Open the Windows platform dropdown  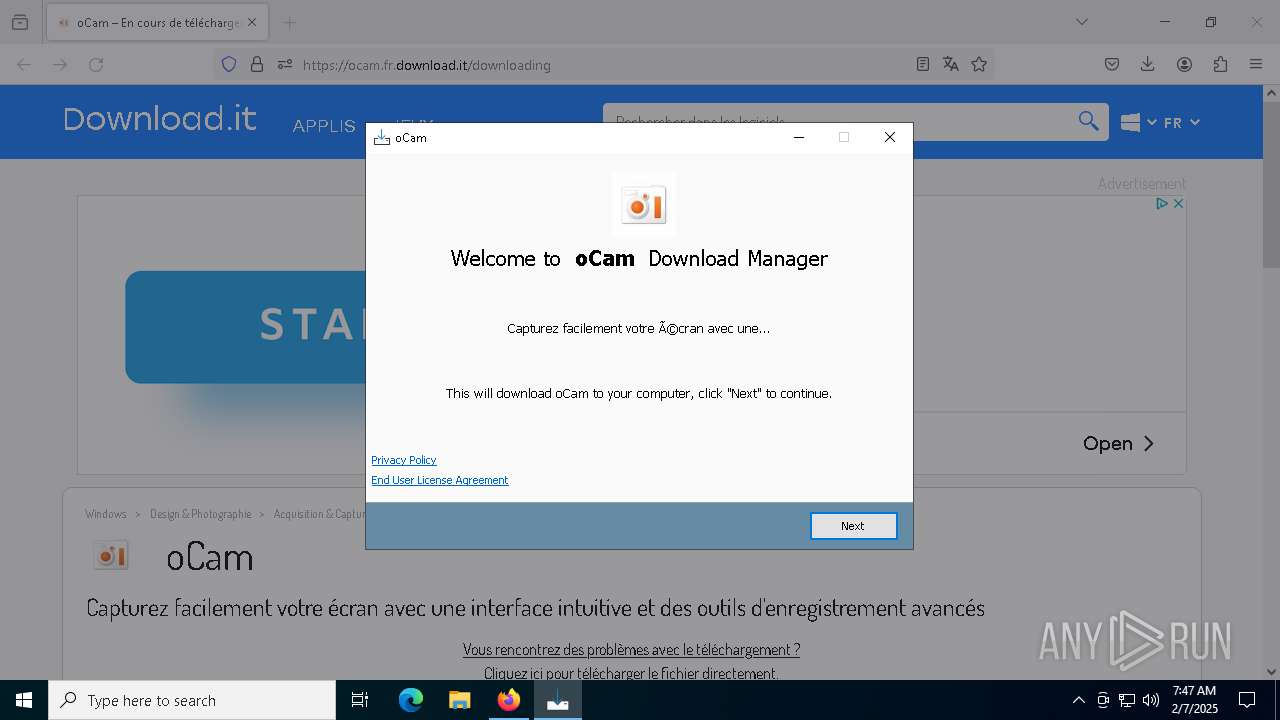point(1138,122)
